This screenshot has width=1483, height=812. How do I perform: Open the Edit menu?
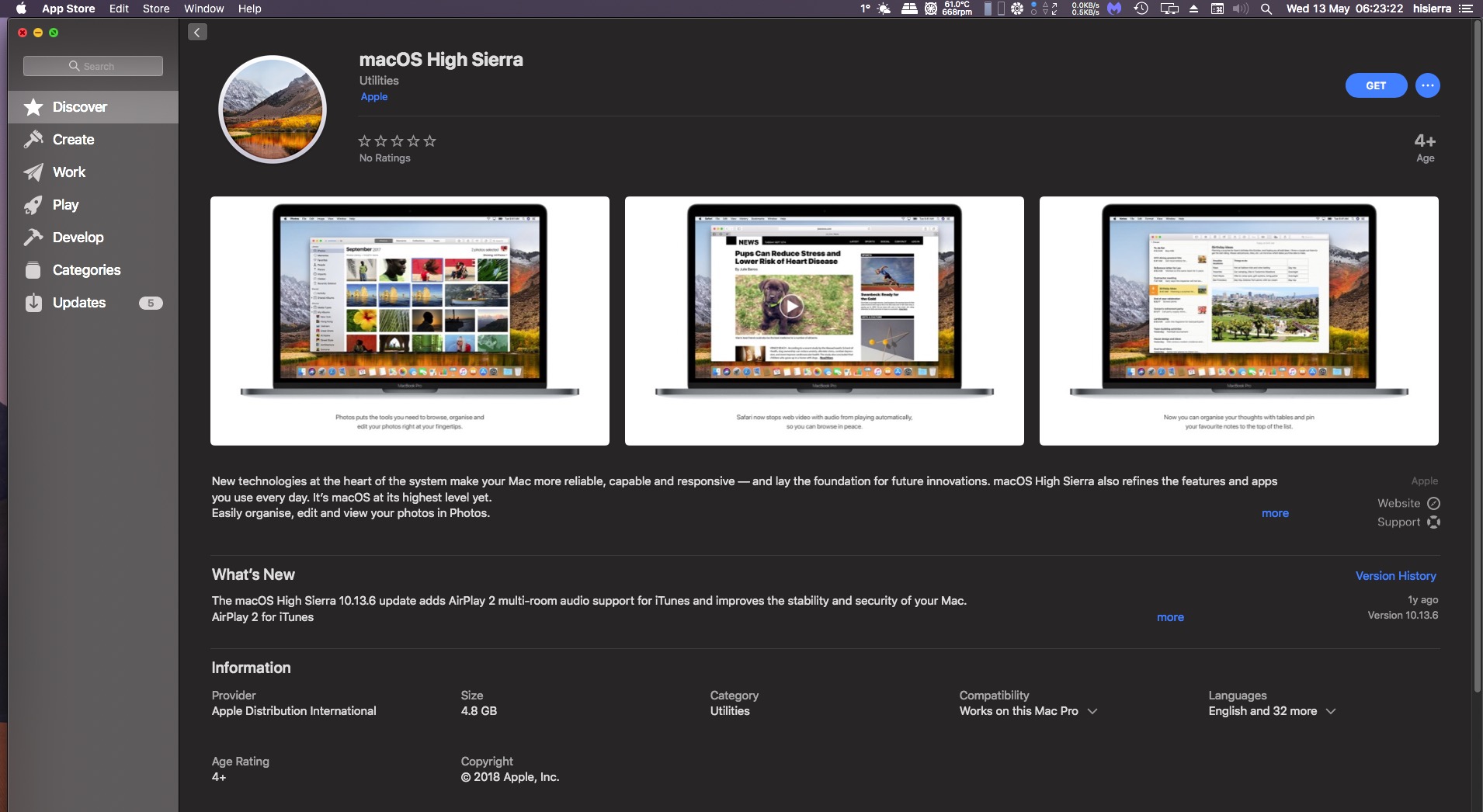point(119,9)
